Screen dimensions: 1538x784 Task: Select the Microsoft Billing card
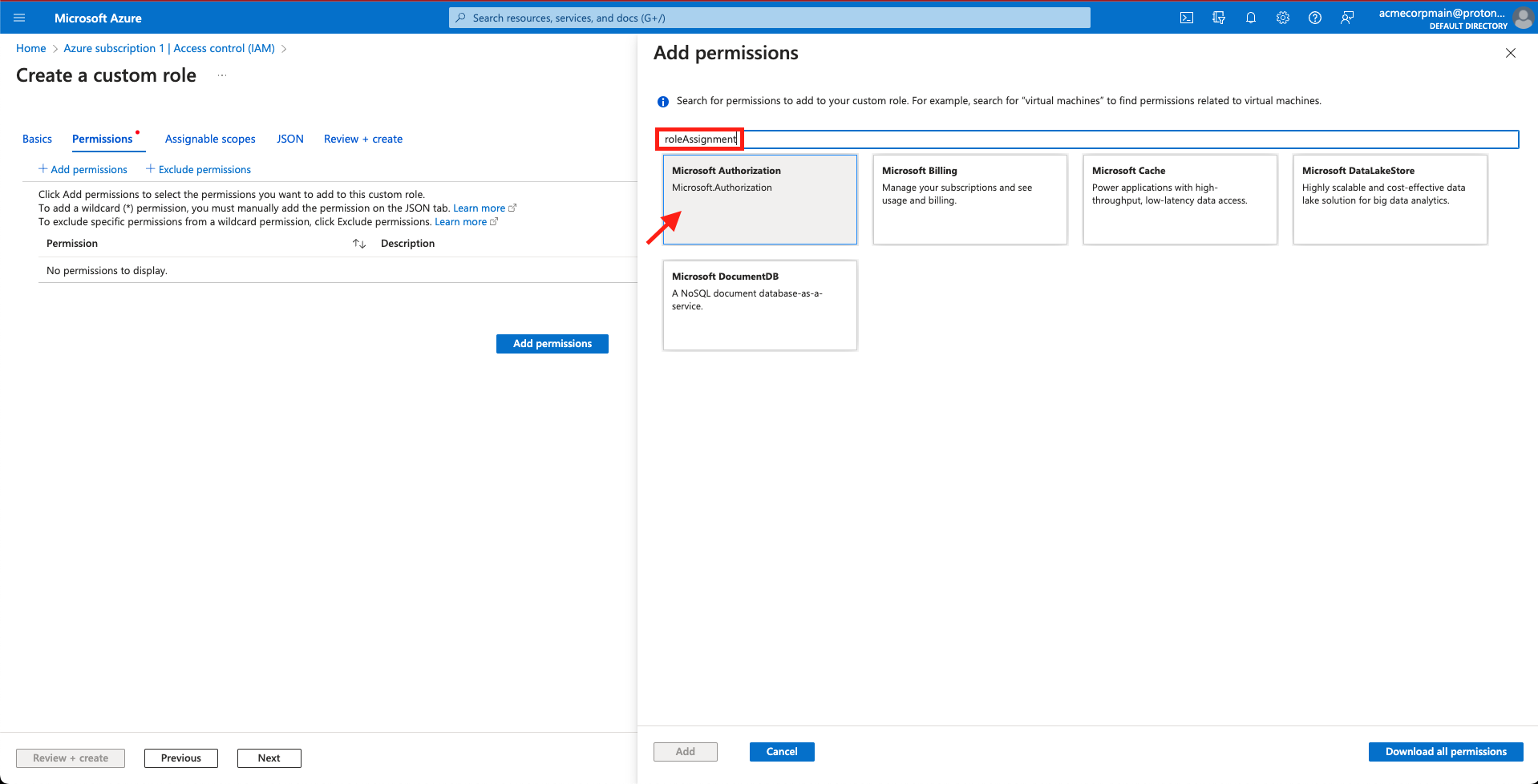(970, 200)
